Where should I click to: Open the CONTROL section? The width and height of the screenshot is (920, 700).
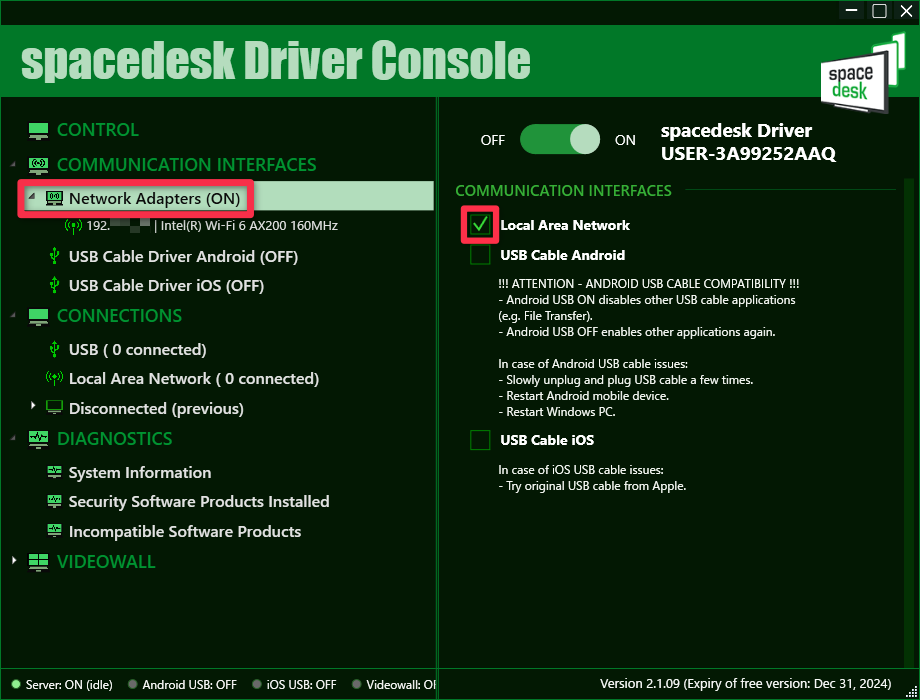coord(98,130)
